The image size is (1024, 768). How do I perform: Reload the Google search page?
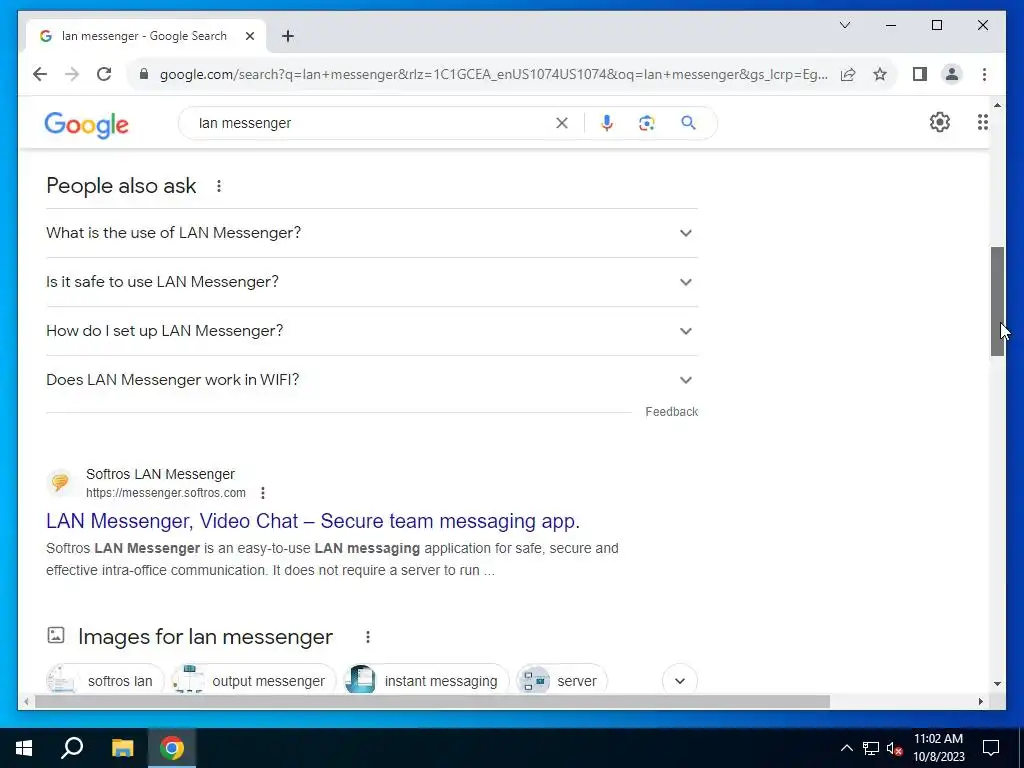tap(104, 74)
